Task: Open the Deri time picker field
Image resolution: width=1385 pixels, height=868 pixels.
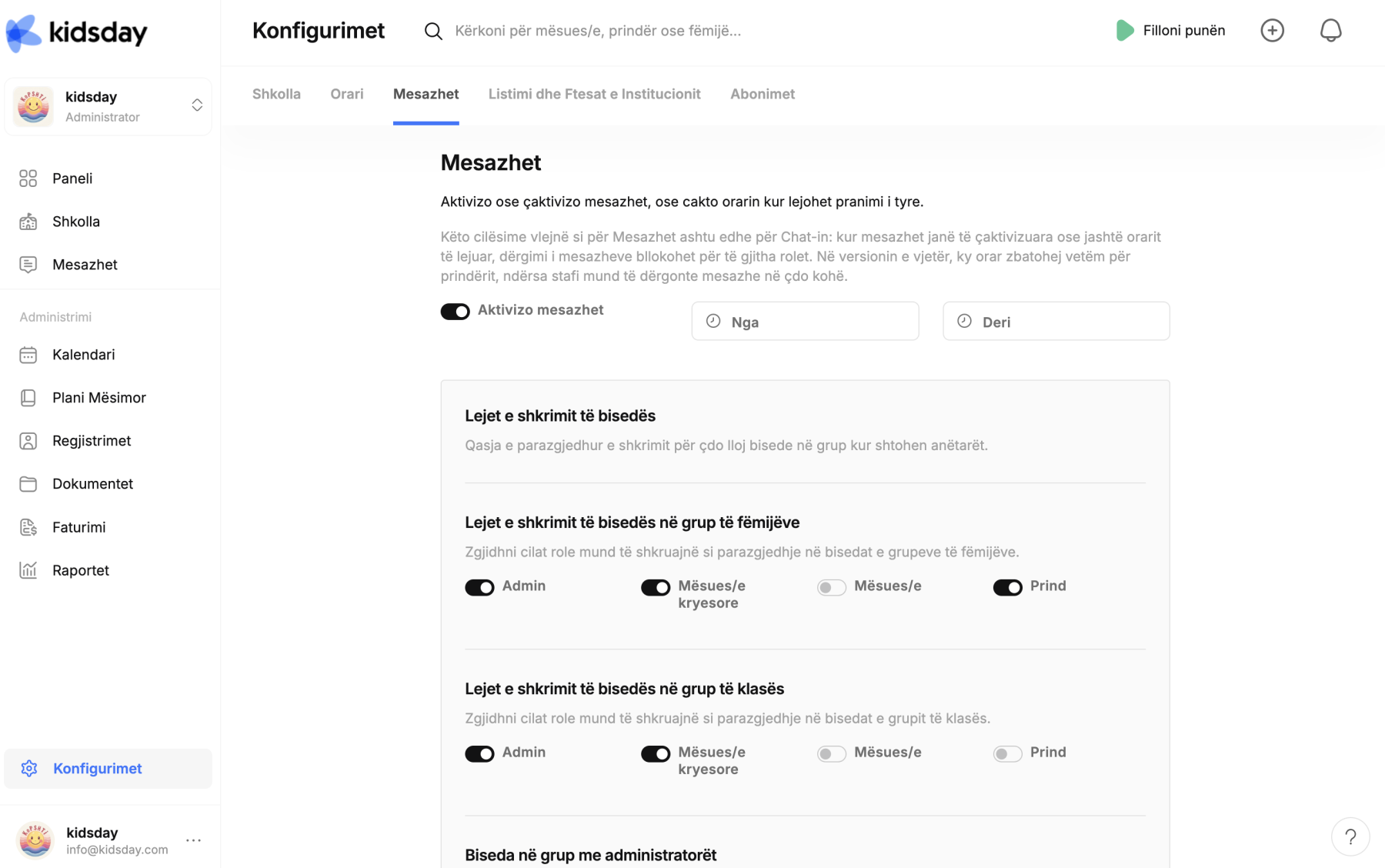Action: click(x=1056, y=321)
